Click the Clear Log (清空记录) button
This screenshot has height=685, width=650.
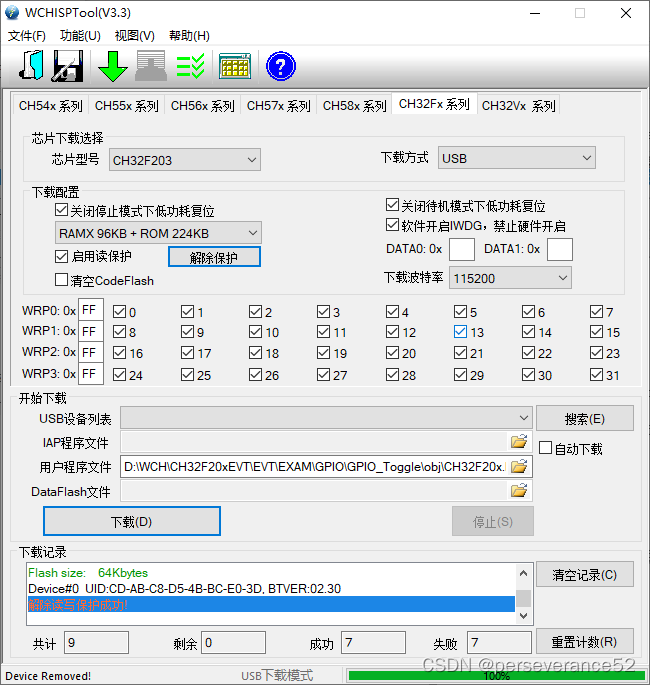click(584, 574)
